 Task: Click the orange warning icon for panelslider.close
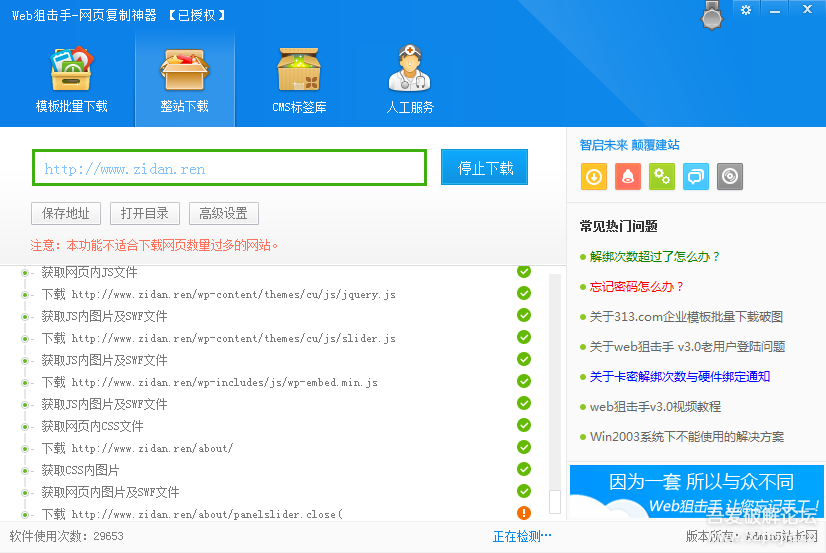coord(524,513)
